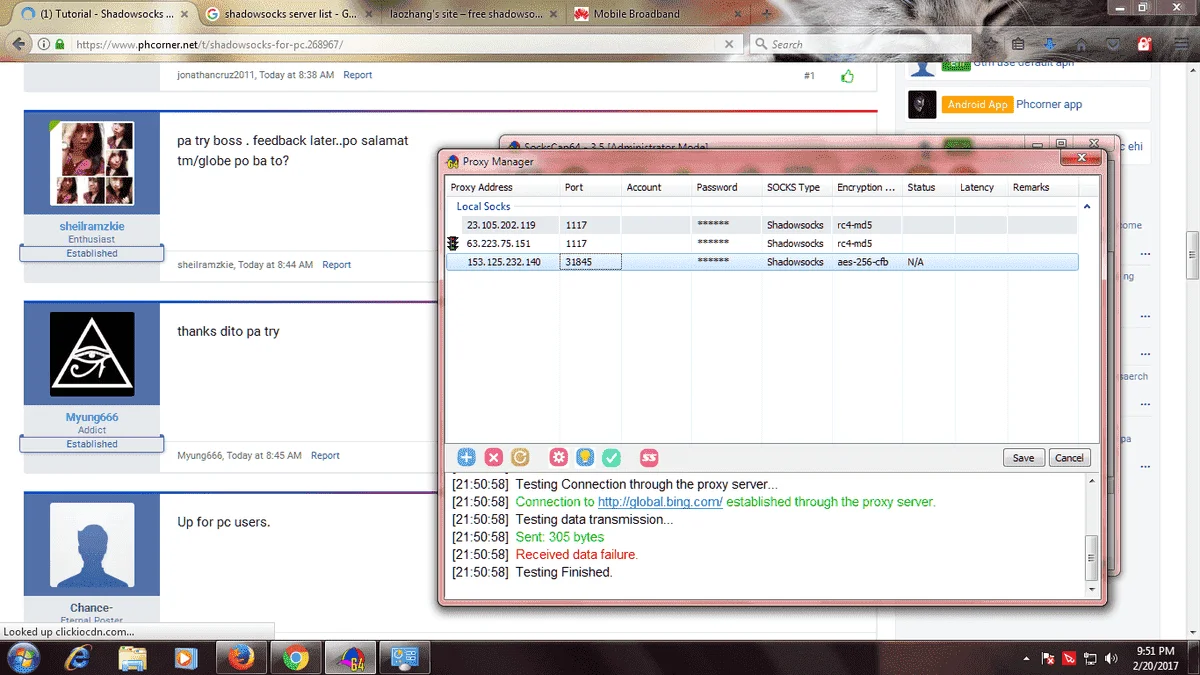This screenshot has height=675, width=1200.
Task: Click the volume speaker tray icon
Action: pyautogui.click(x=1111, y=659)
